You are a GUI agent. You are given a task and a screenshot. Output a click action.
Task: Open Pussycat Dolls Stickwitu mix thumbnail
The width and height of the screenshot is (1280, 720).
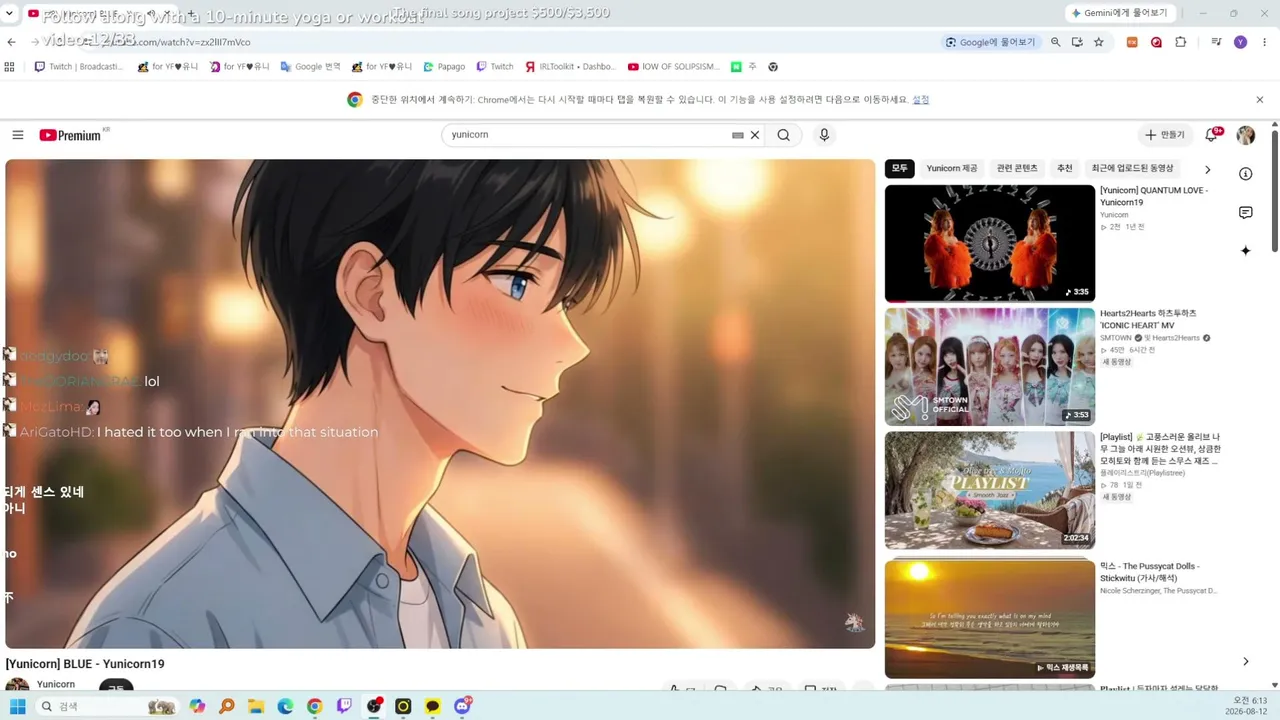point(990,619)
